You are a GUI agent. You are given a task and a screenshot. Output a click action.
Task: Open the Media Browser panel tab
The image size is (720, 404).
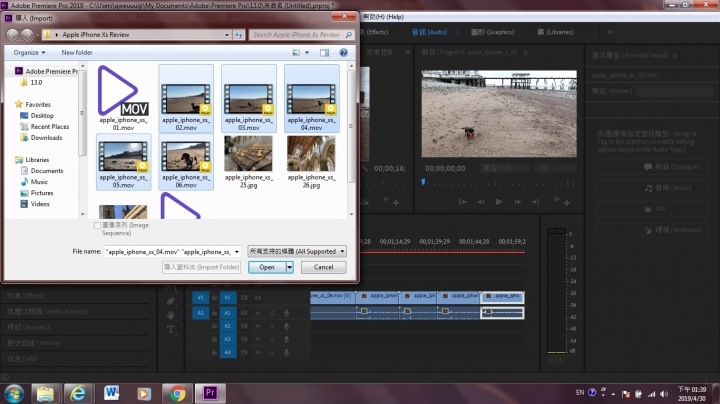click(48, 312)
